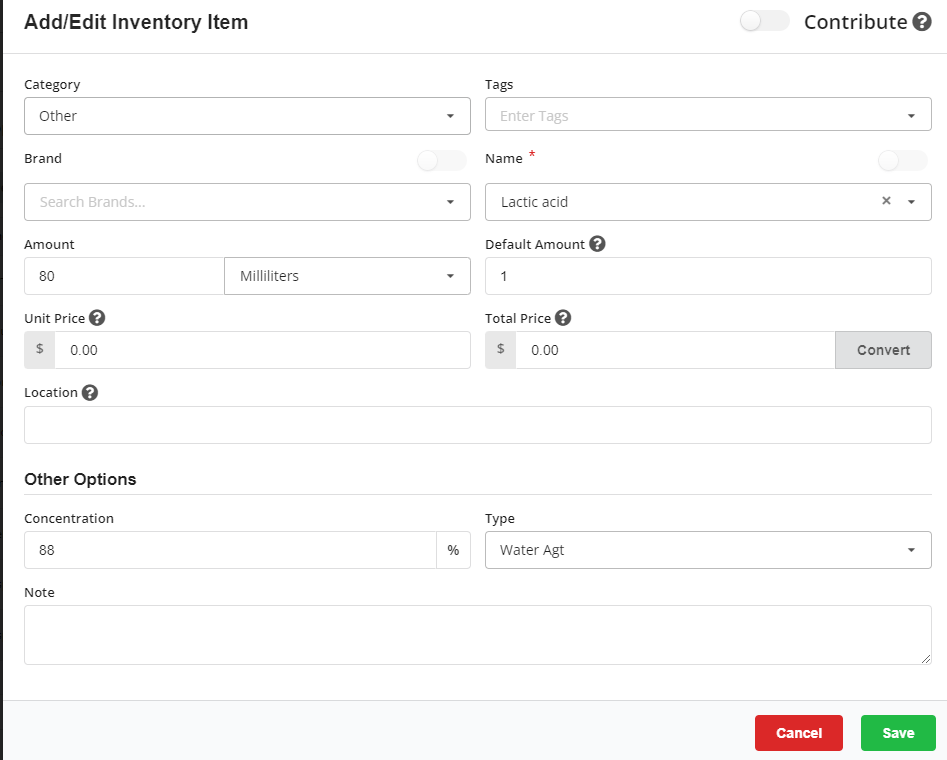Open the Contribute help tooltip icon
Image resolution: width=947 pixels, height=760 pixels.
pyautogui.click(x=922, y=22)
